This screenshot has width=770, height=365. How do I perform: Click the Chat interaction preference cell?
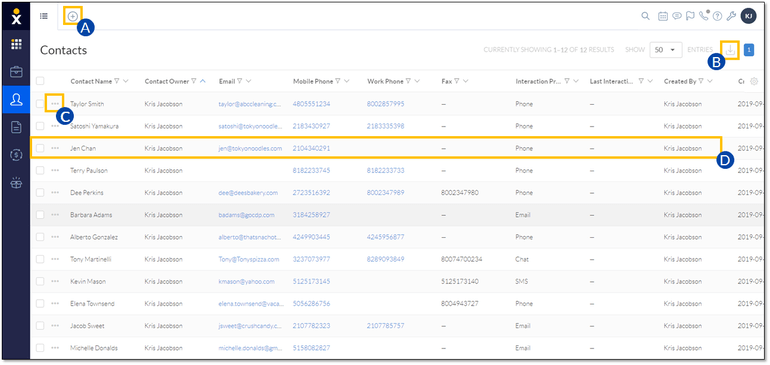click(x=522, y=259)
